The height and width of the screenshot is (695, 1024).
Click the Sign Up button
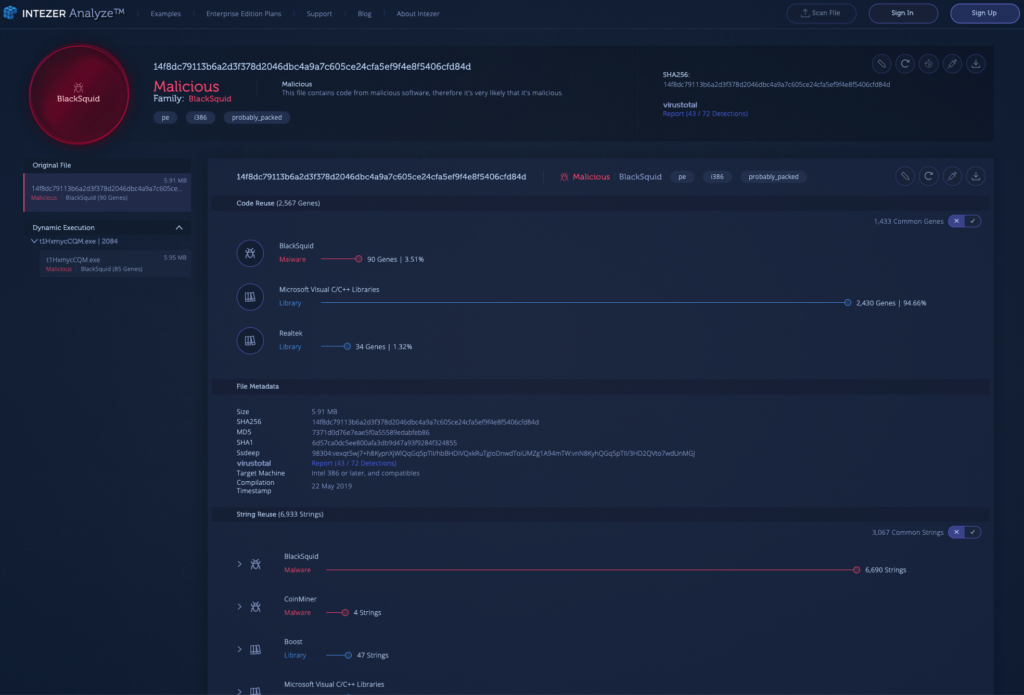984,13
